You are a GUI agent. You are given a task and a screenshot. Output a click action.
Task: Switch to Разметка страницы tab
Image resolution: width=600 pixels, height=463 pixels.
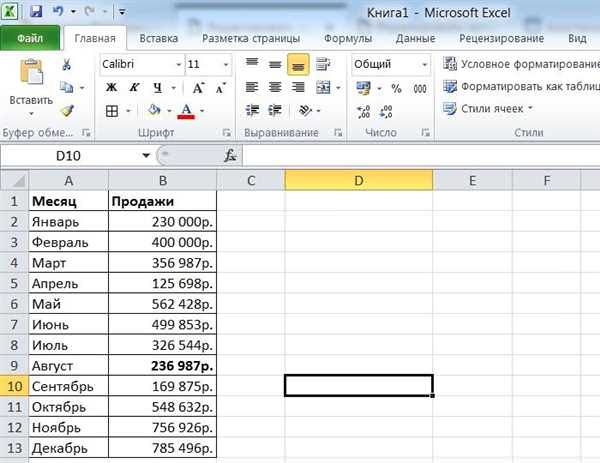tap(251, 38)
